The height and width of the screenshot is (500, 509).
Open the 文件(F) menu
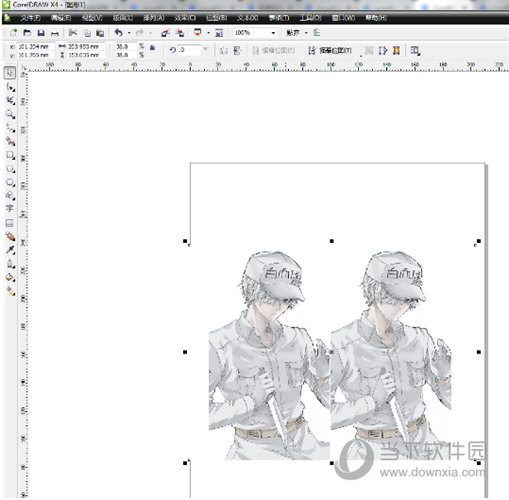tap(30, 18)
